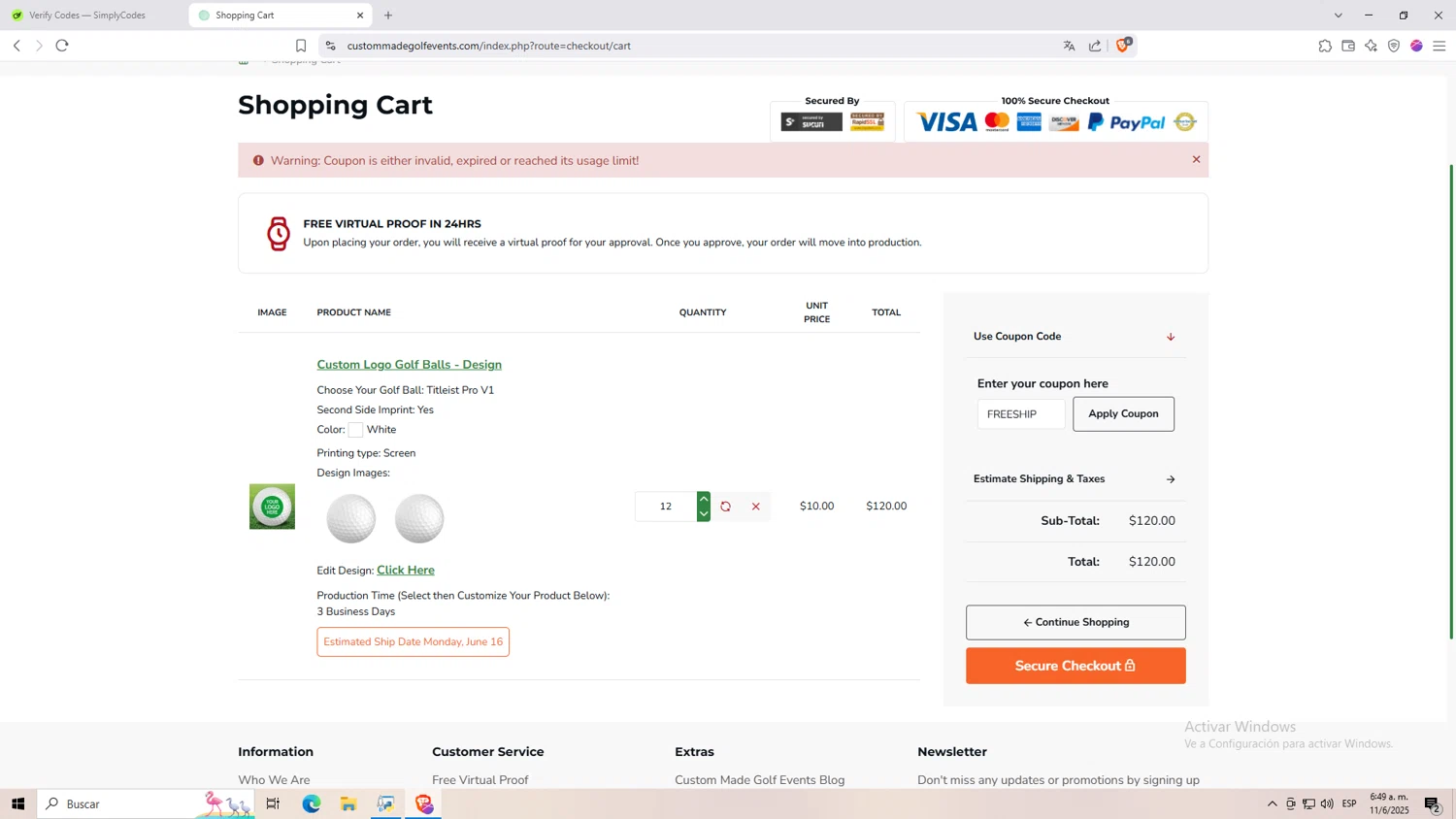Click the quantity input field

pos(666,507)
